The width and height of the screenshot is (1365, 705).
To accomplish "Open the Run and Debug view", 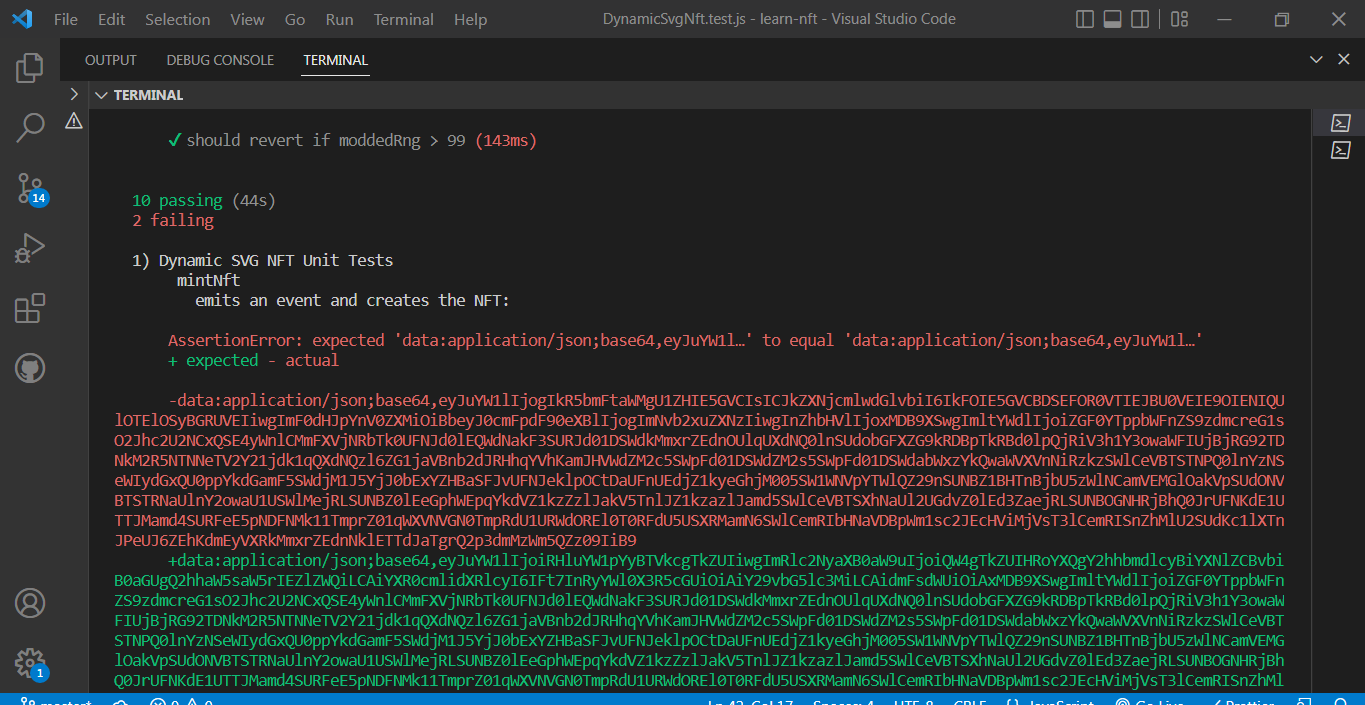I will (30, 248).
